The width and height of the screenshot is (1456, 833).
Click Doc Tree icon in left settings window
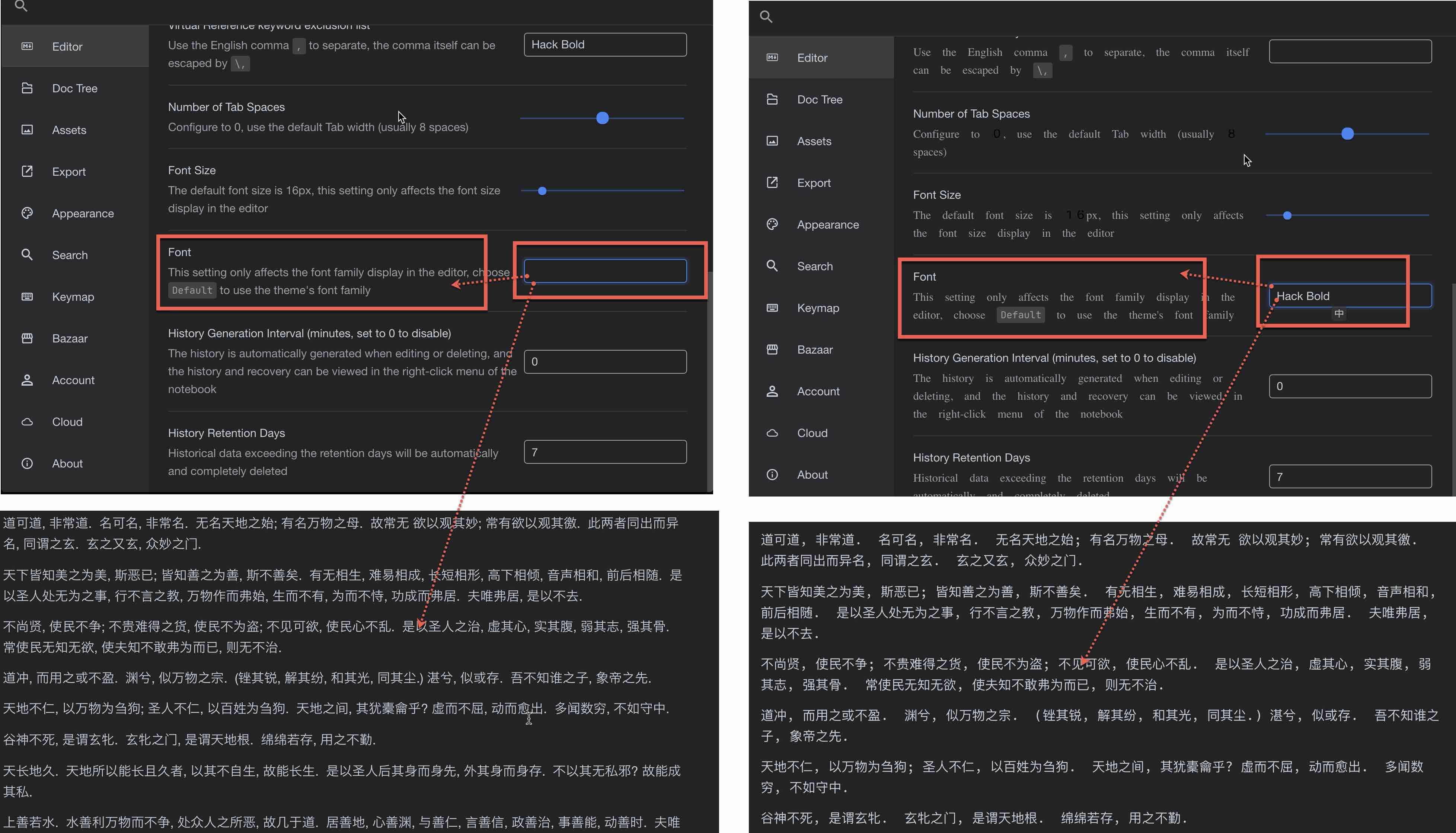coord(27,88)
